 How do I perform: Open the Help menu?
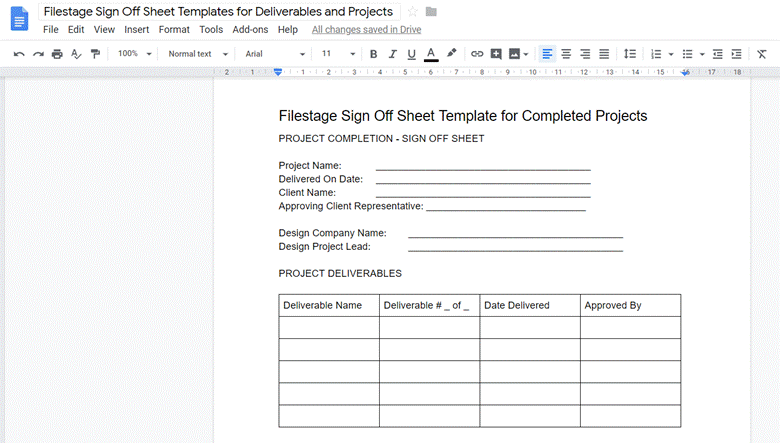tap(288, 29)
